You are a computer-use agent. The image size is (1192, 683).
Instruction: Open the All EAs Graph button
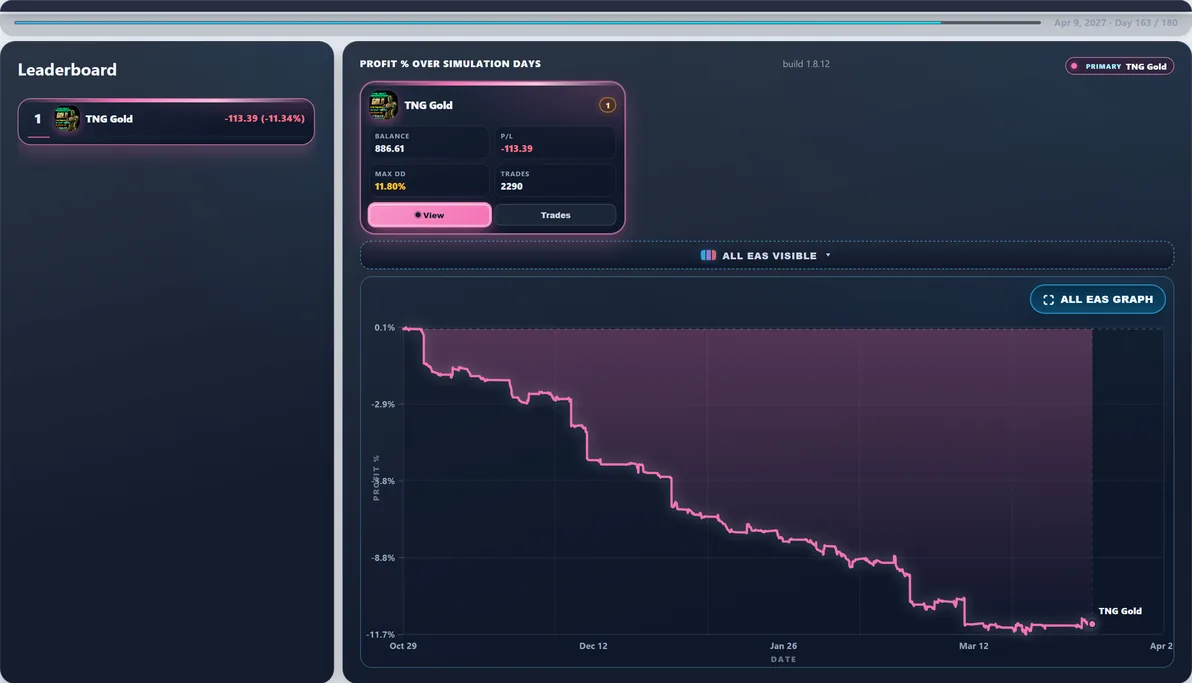click(1097, 300)
